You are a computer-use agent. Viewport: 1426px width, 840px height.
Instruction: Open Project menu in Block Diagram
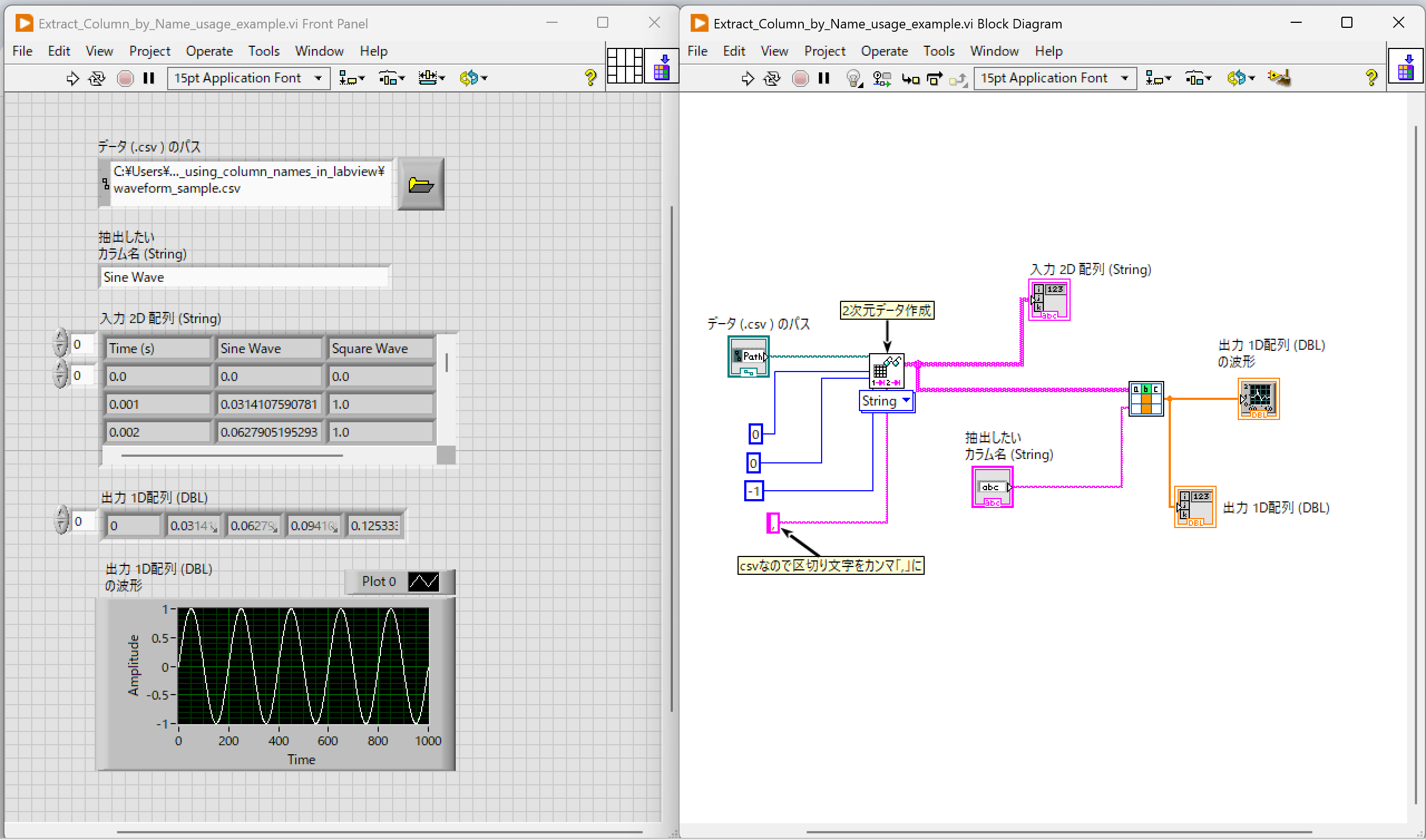824,51
